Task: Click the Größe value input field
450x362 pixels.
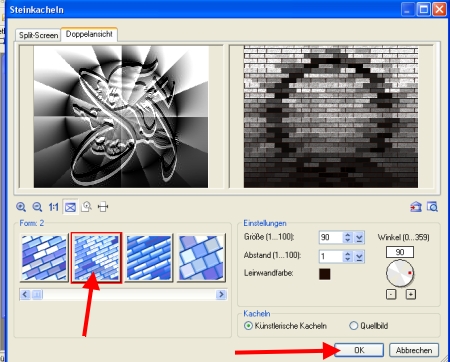Action: coord(330,237)
